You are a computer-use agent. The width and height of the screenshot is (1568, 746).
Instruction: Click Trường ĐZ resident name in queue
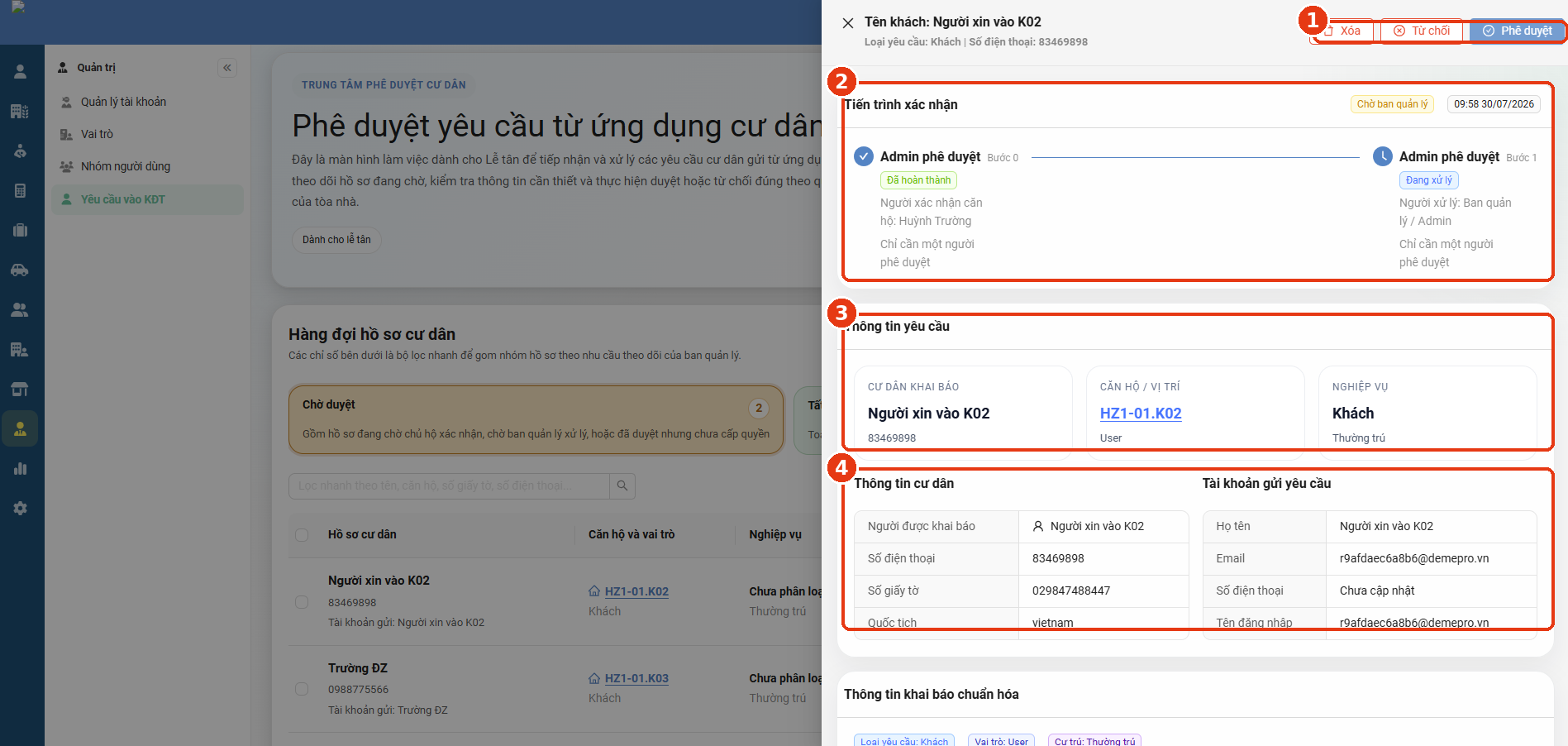click(x=358, y=668)
